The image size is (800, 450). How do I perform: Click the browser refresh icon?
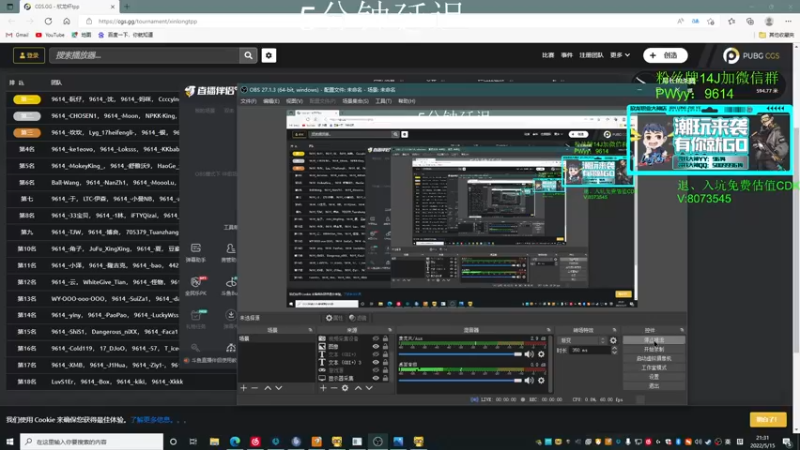(48, 21)
